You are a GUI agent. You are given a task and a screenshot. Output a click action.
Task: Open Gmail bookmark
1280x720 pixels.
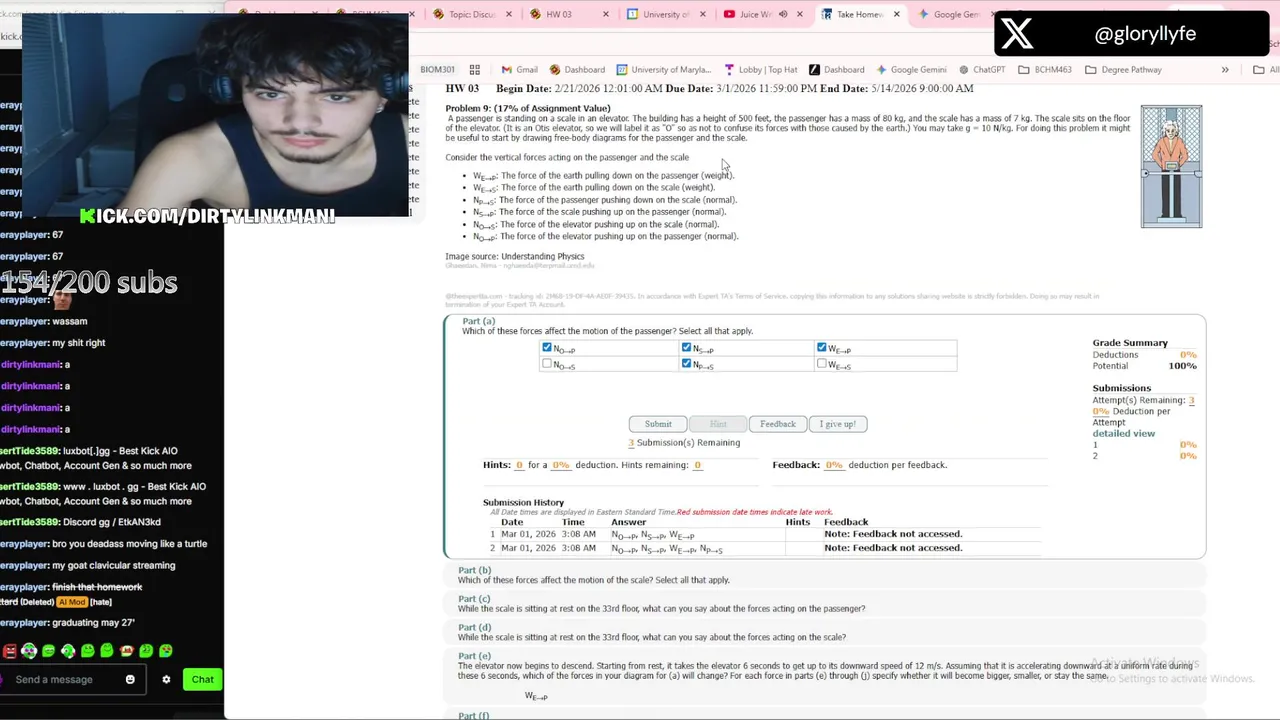519,70
